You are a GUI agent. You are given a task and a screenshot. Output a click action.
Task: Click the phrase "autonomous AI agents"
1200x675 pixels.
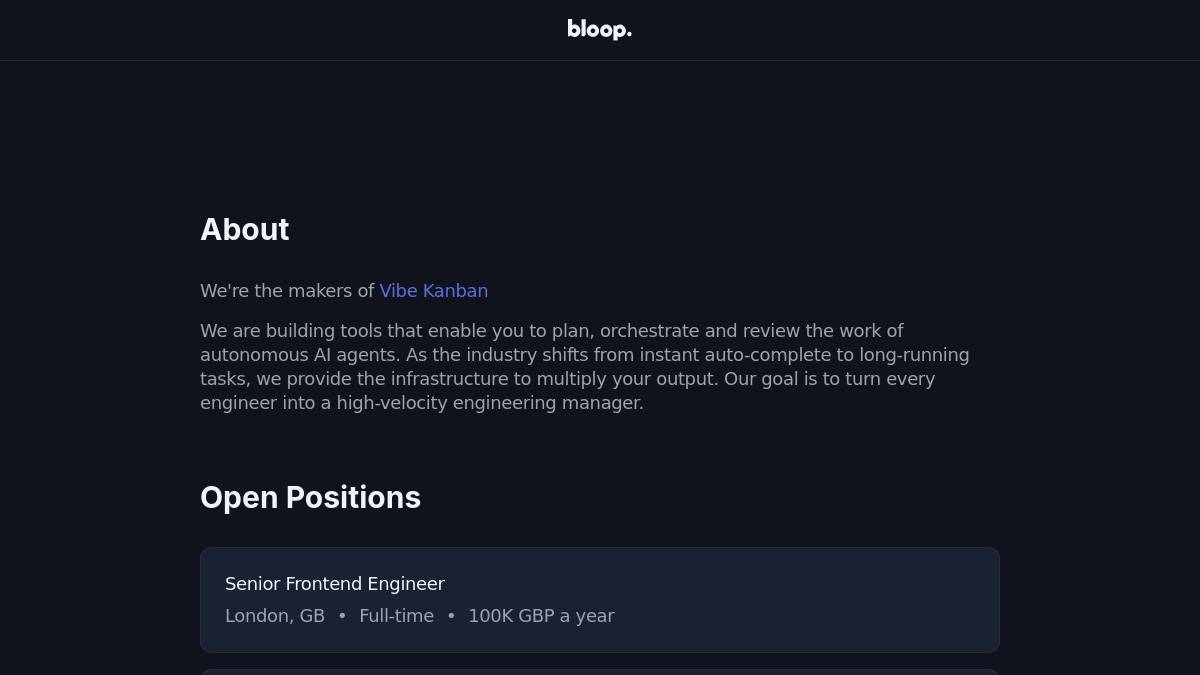(298, 355)
